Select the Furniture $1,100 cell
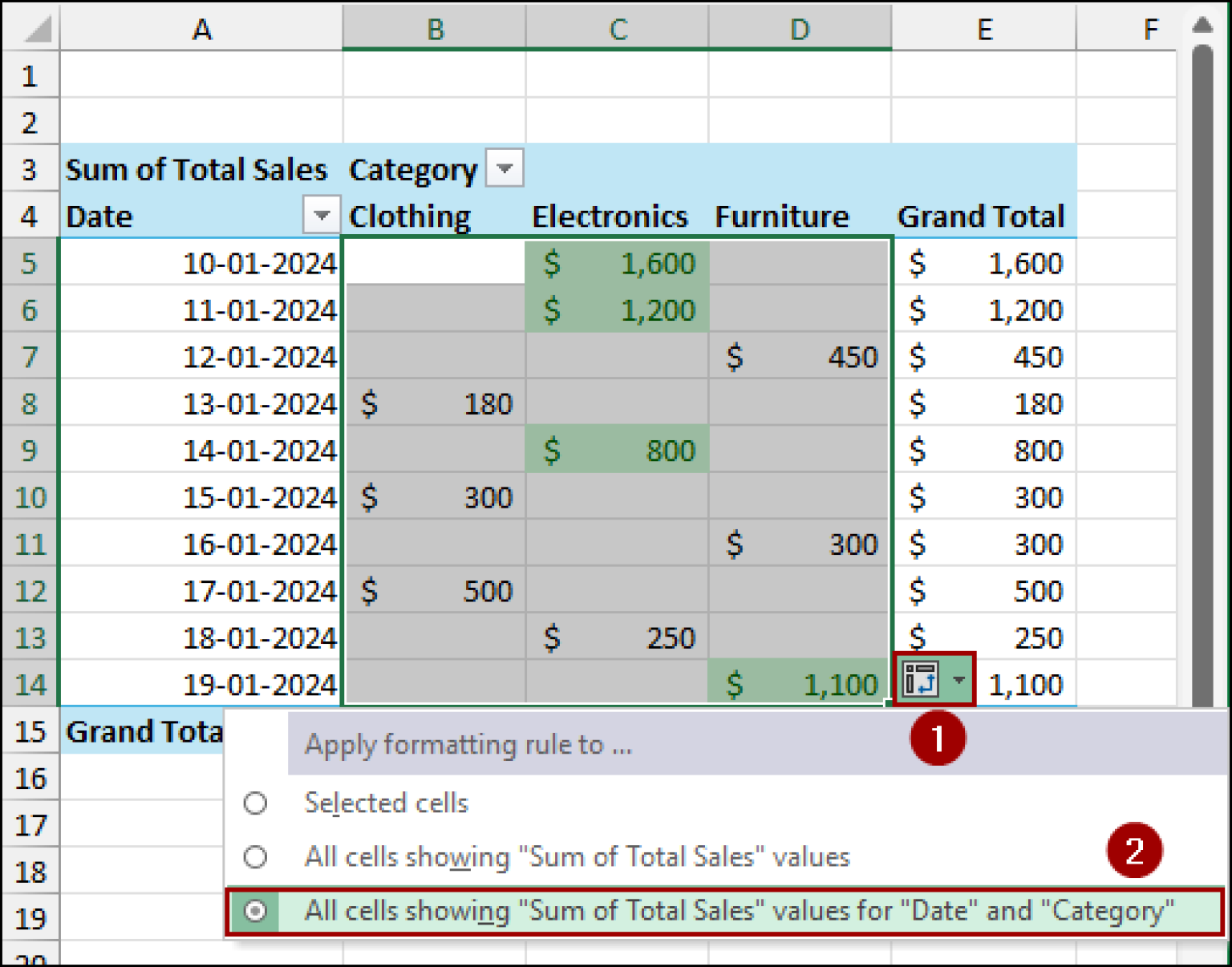Viewport: 1232px width, 967px height. coord(799,684)
